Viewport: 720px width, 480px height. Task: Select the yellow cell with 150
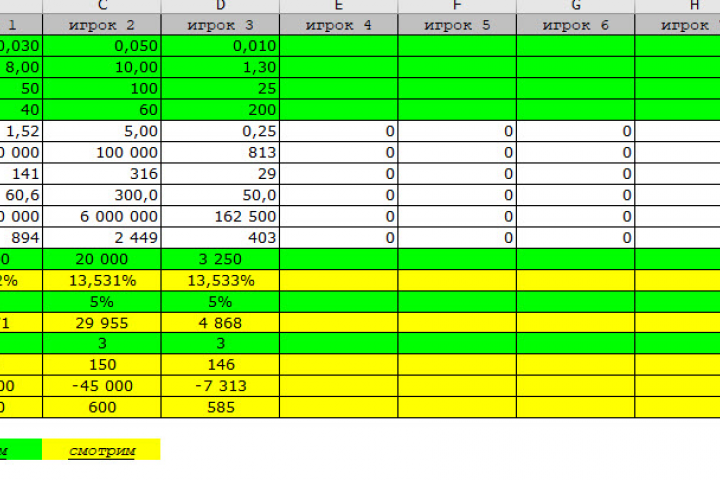(102, 365)
